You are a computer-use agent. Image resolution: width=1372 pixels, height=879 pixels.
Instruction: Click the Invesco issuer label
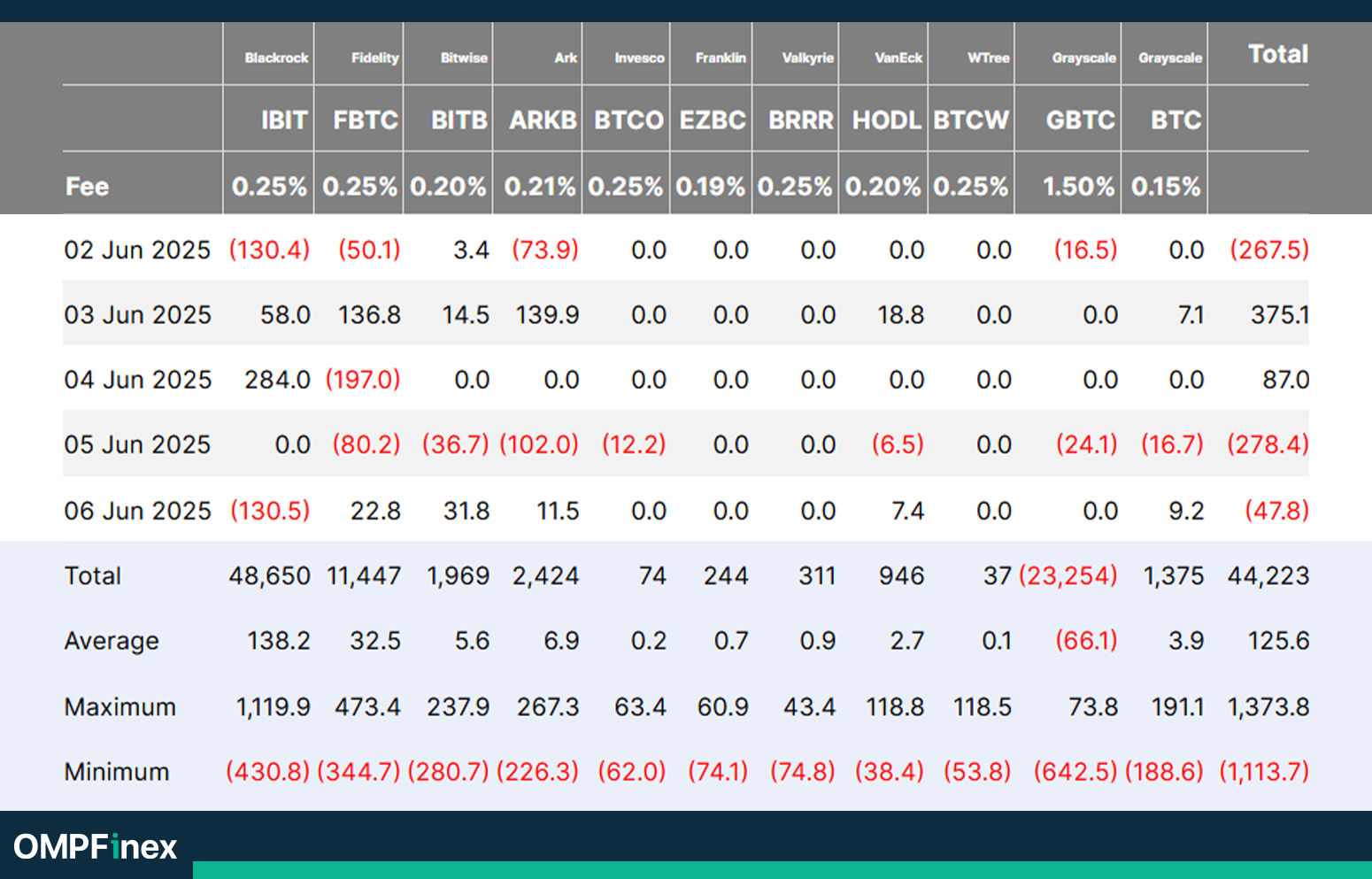click(639, 58)
